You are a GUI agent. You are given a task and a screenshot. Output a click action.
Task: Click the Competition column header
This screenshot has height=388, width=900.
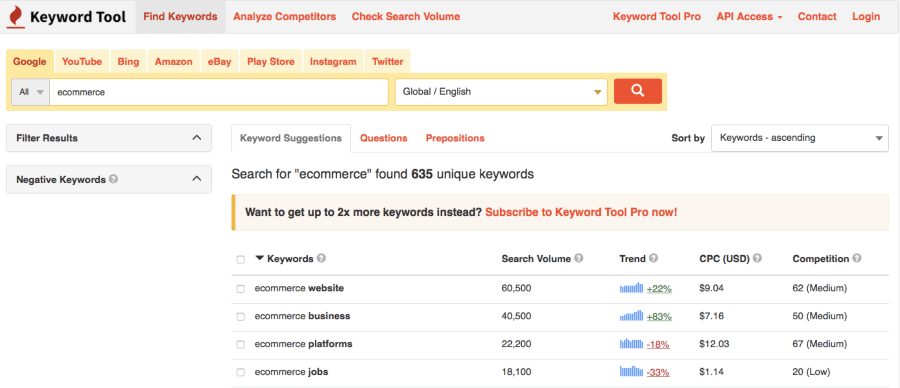click(x=821, y=258)
